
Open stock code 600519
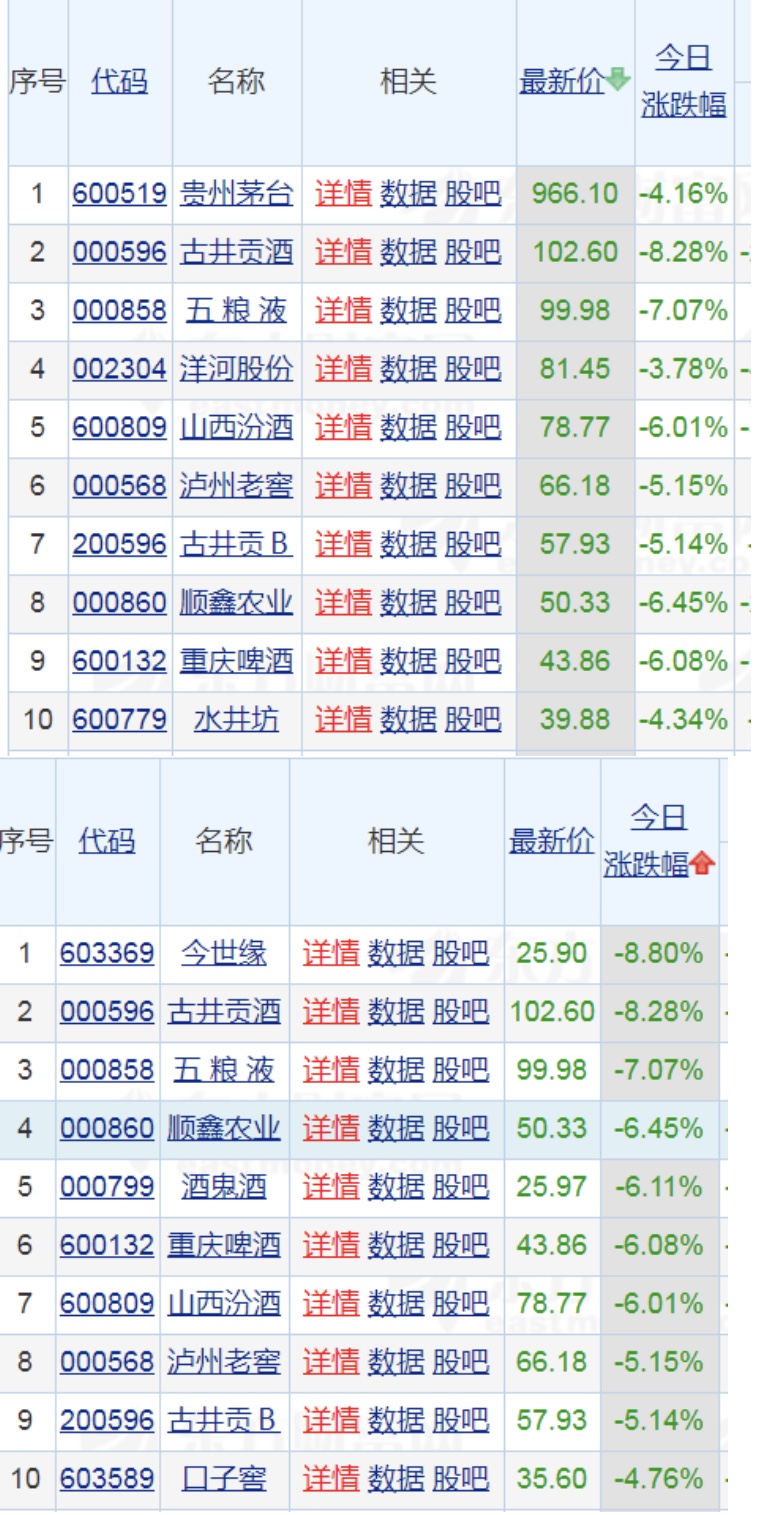119,193
